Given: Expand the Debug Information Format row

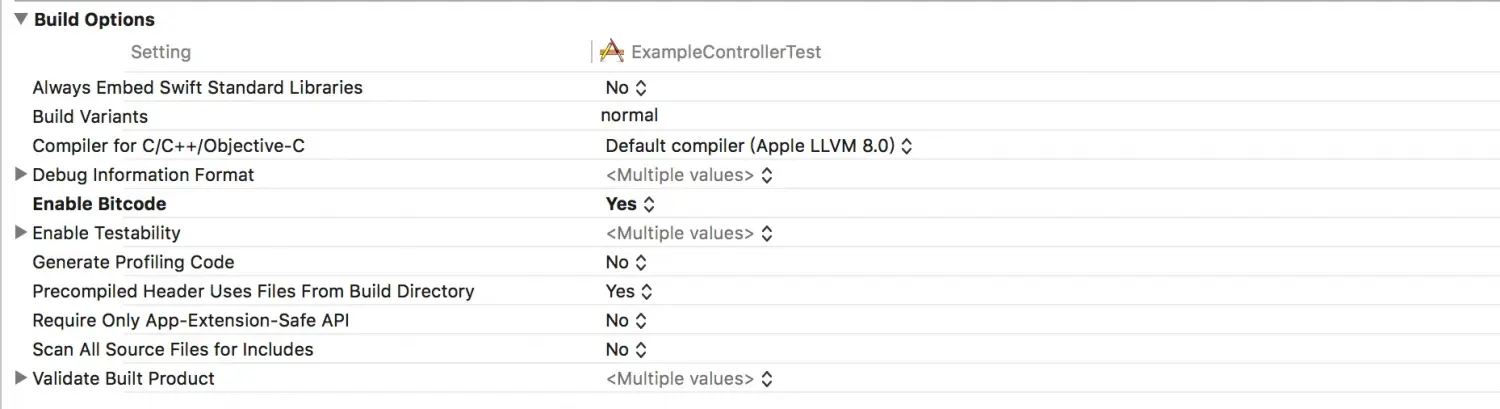Looking at the screenshot, I should [x=21, y=175].
